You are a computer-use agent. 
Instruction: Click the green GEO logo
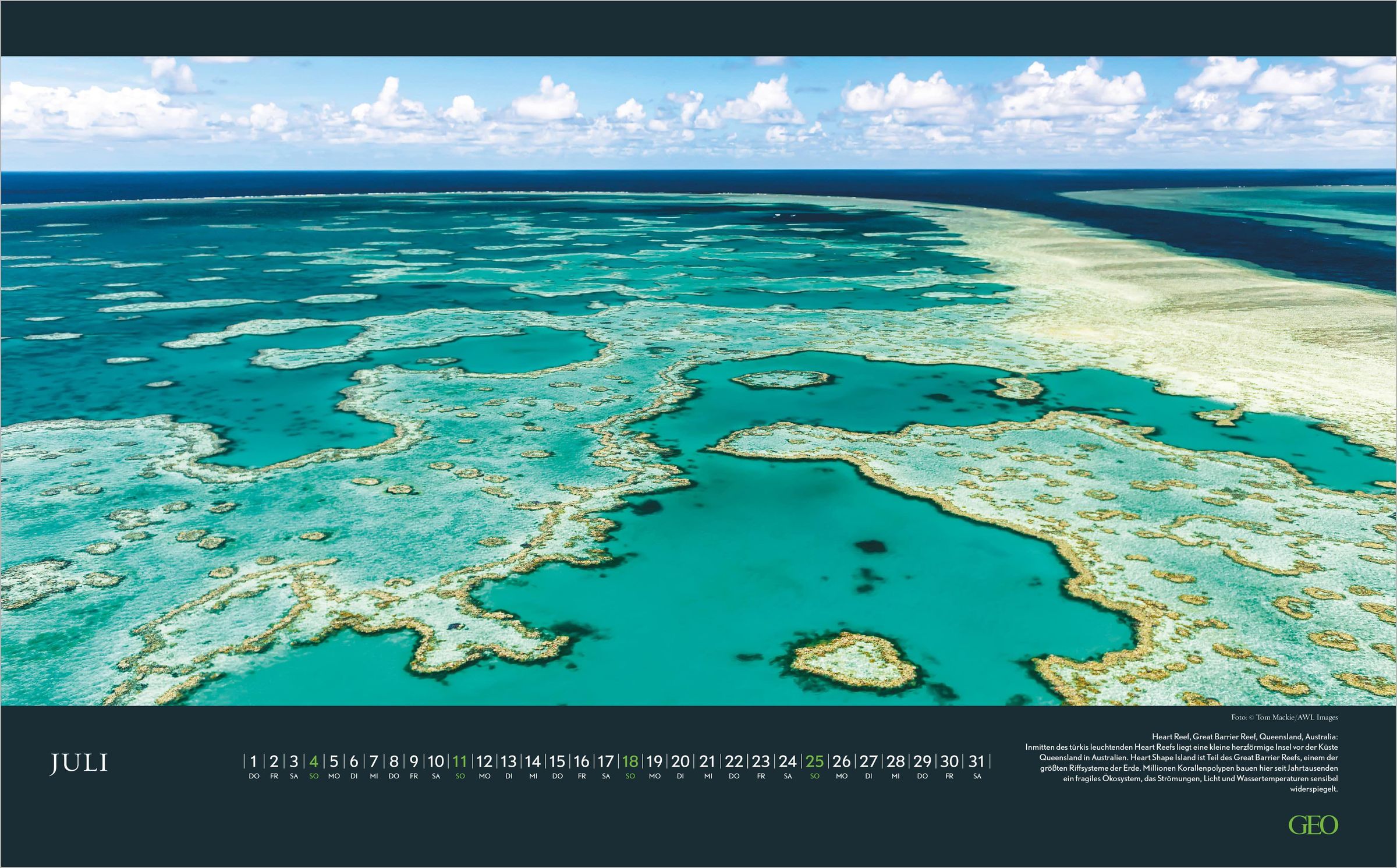click(x=1313, y=825)
